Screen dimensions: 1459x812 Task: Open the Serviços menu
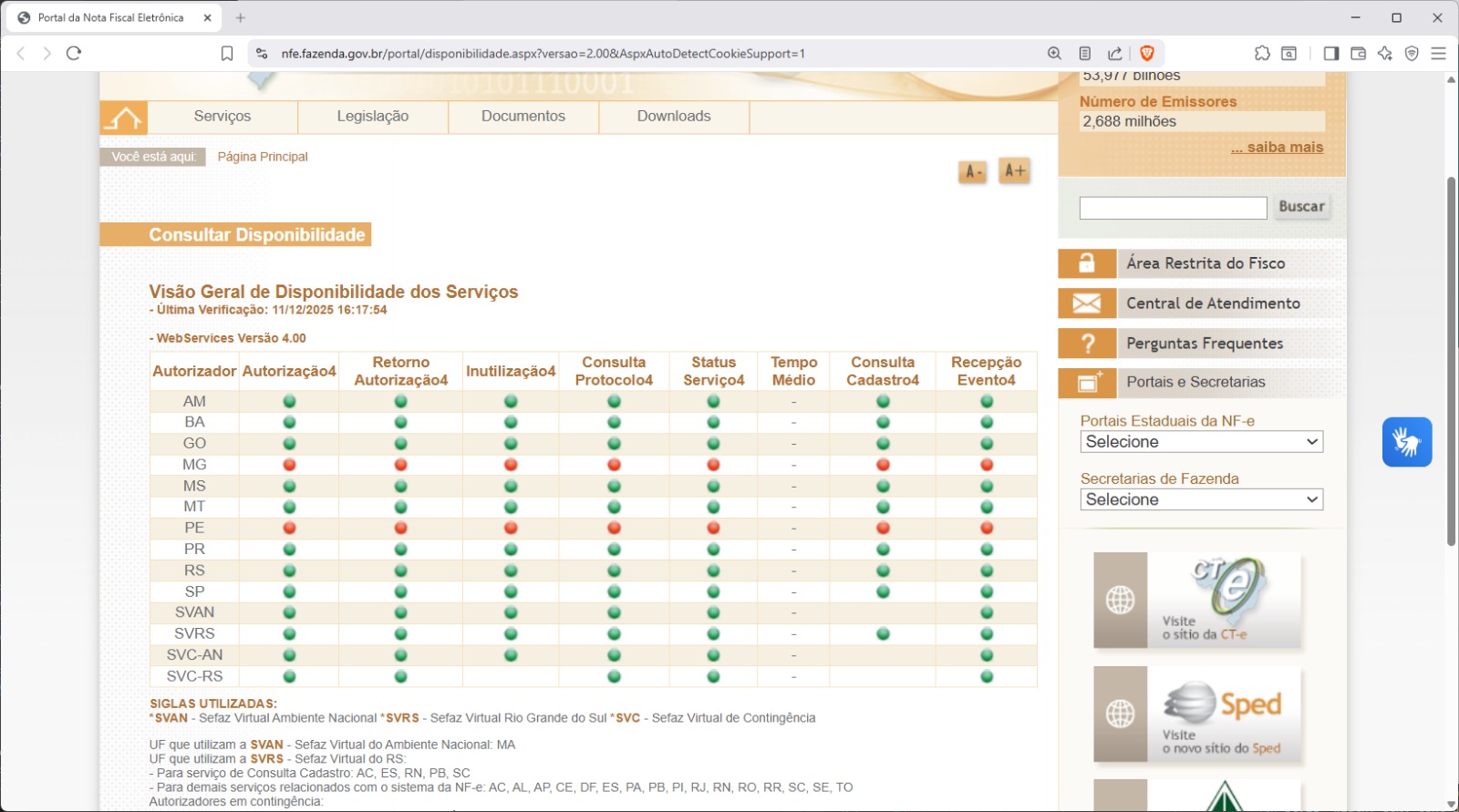click(x=222, y=117)
